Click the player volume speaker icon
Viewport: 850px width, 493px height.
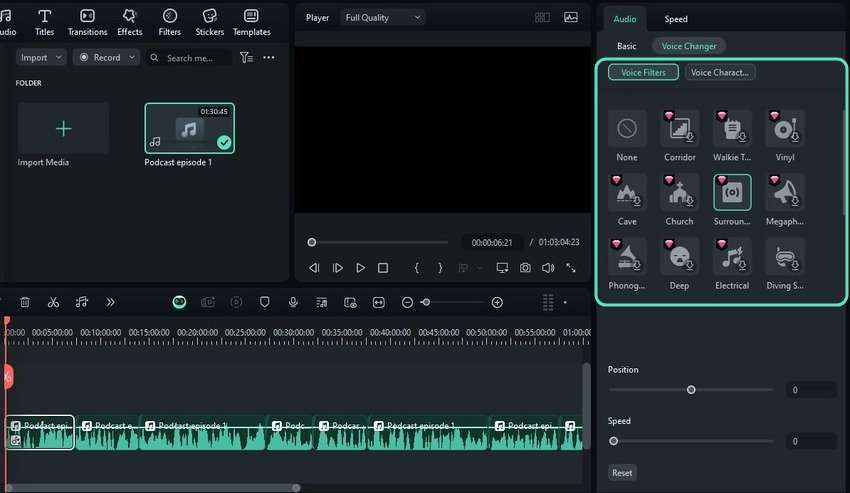click(x=548, y=268)
